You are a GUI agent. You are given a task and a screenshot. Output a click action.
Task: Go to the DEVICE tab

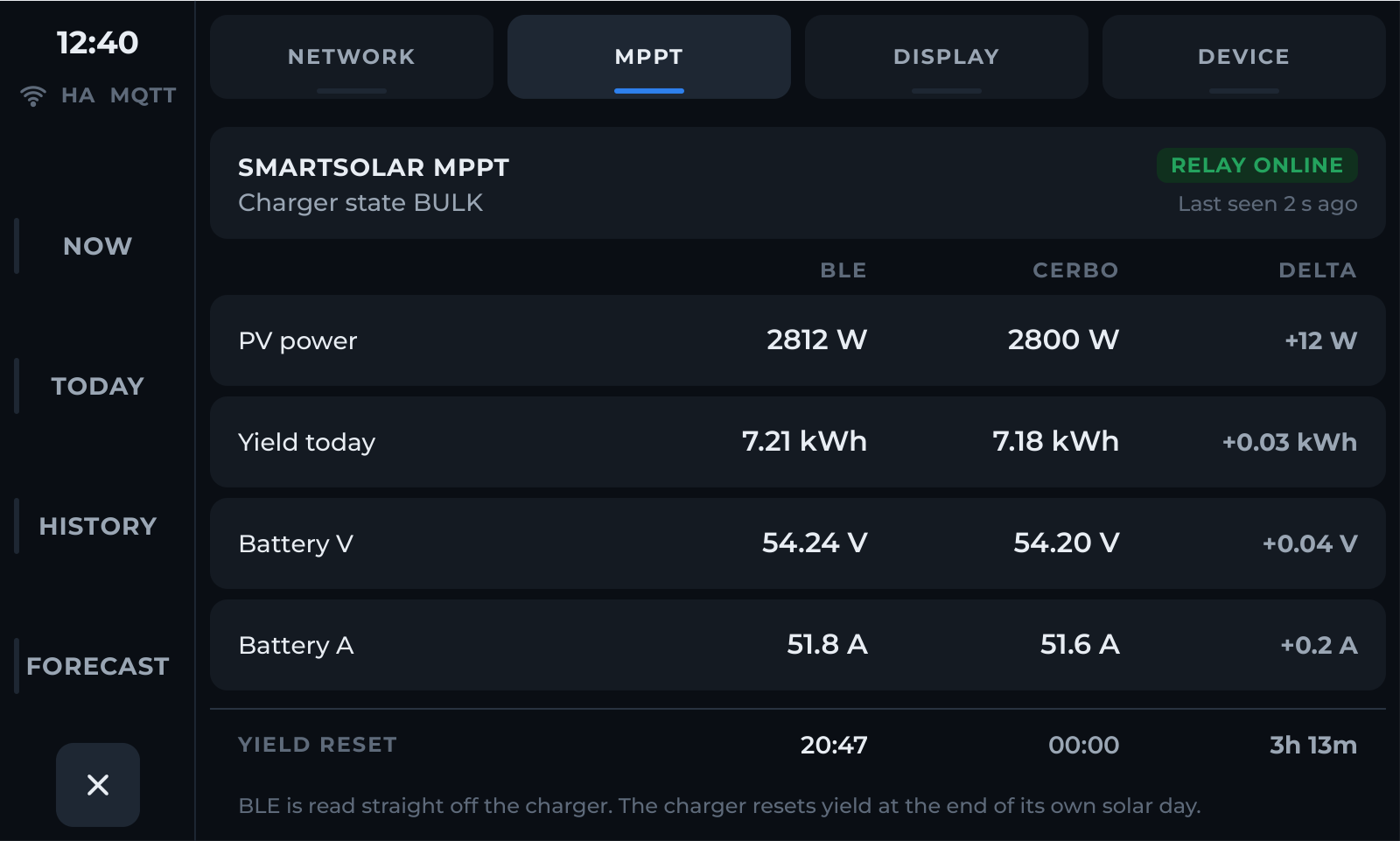coord(1244,57)
